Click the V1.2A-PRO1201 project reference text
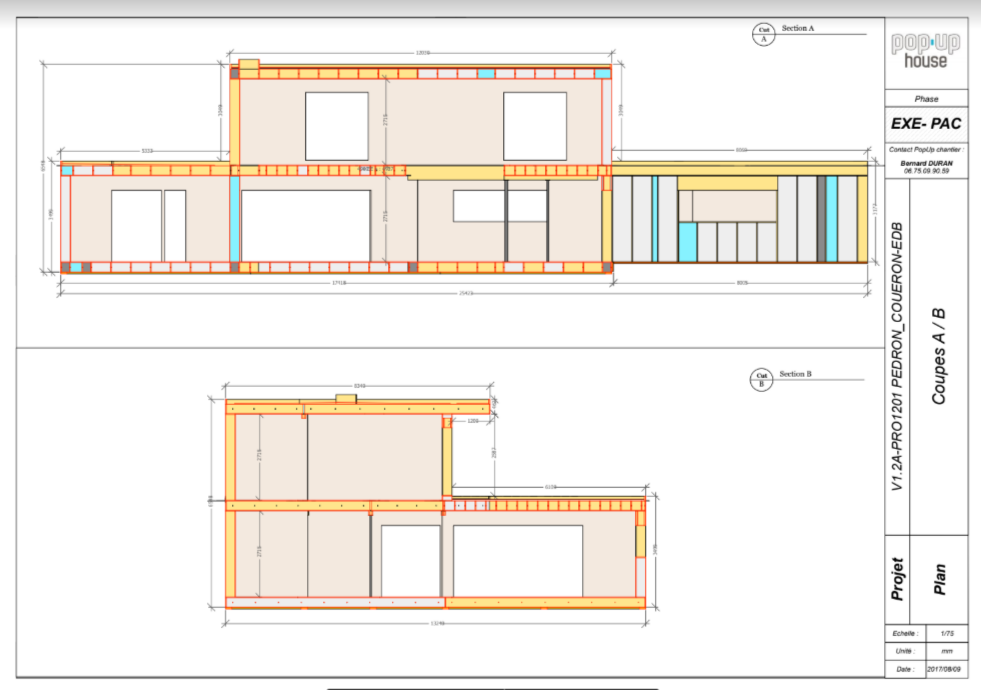 pyautogui.click(x=897, y=355)
